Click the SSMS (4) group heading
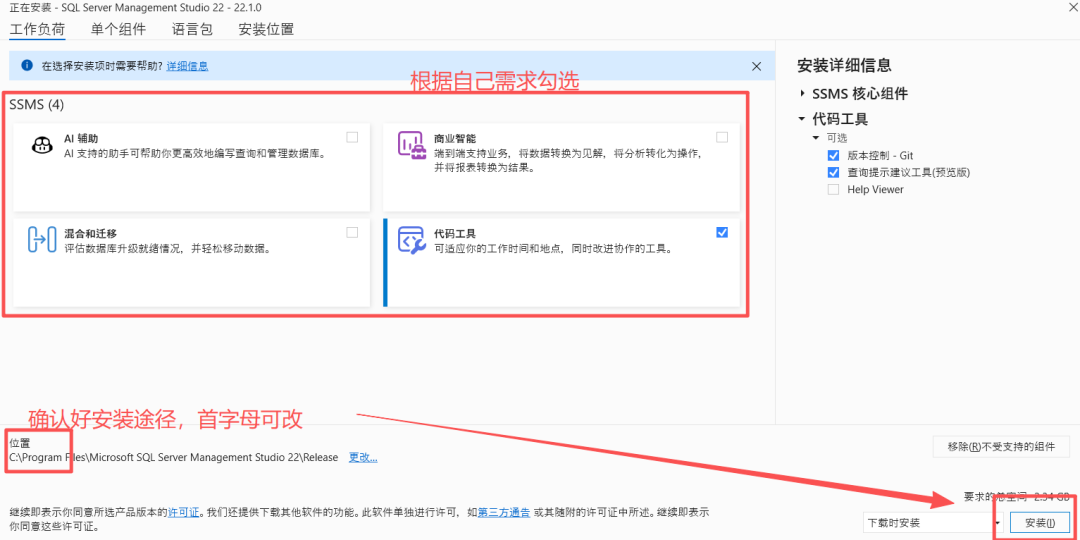1080x540 pixels. [x=37, y=105]
